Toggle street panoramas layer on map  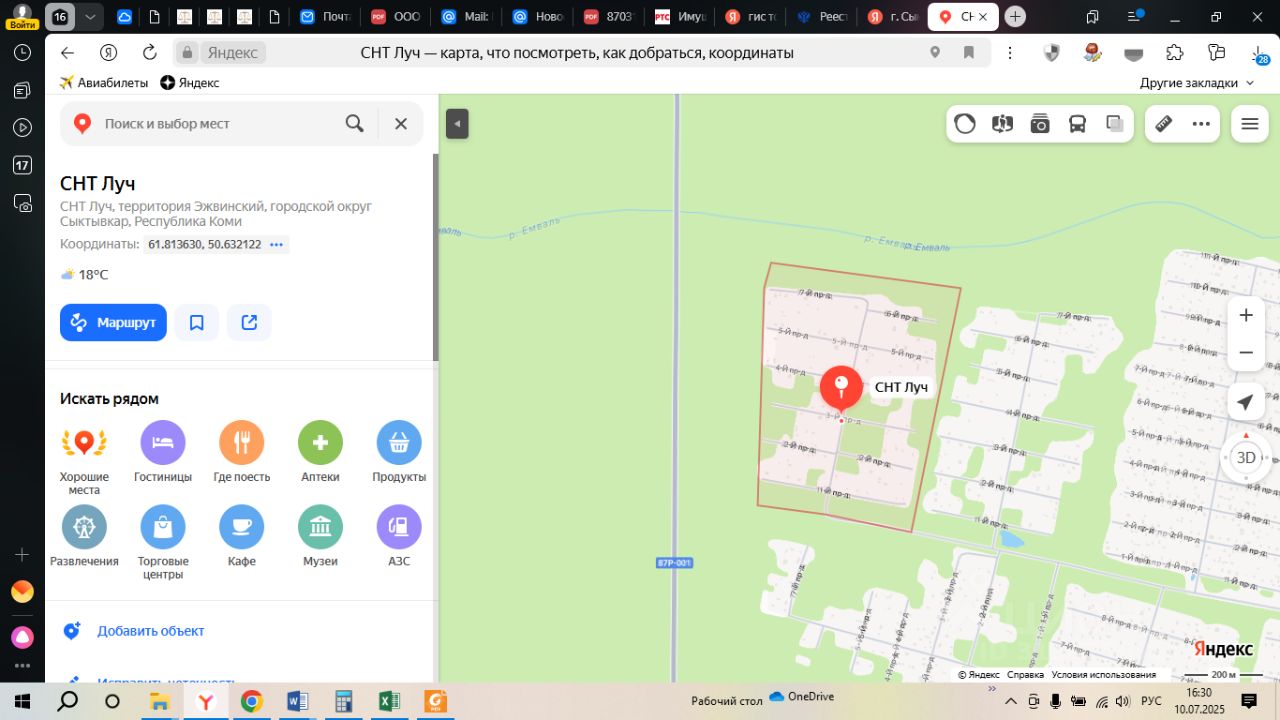1002,124
